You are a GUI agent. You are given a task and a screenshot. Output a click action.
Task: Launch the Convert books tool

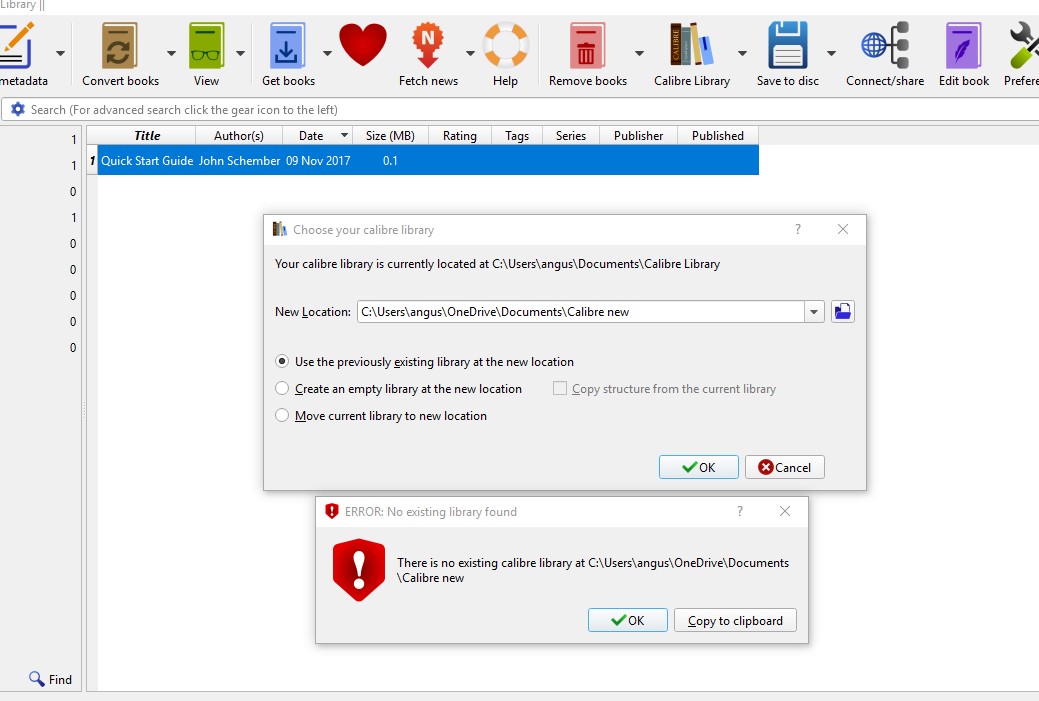tap(120, 45)
